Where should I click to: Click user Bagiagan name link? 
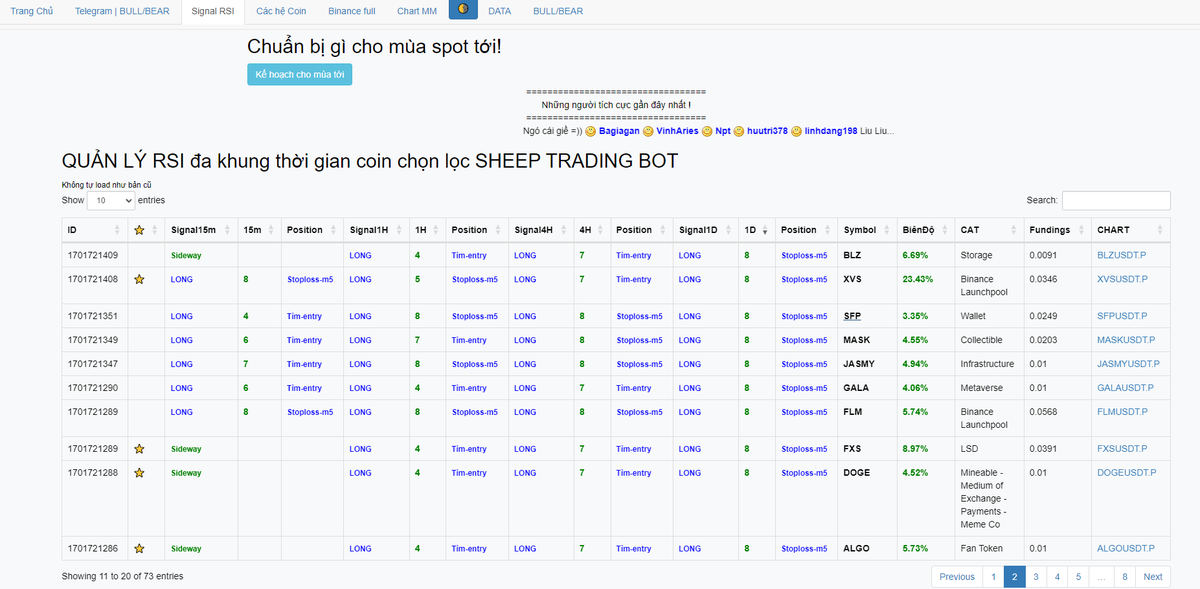pyautogui.click(x=619, y=131)
